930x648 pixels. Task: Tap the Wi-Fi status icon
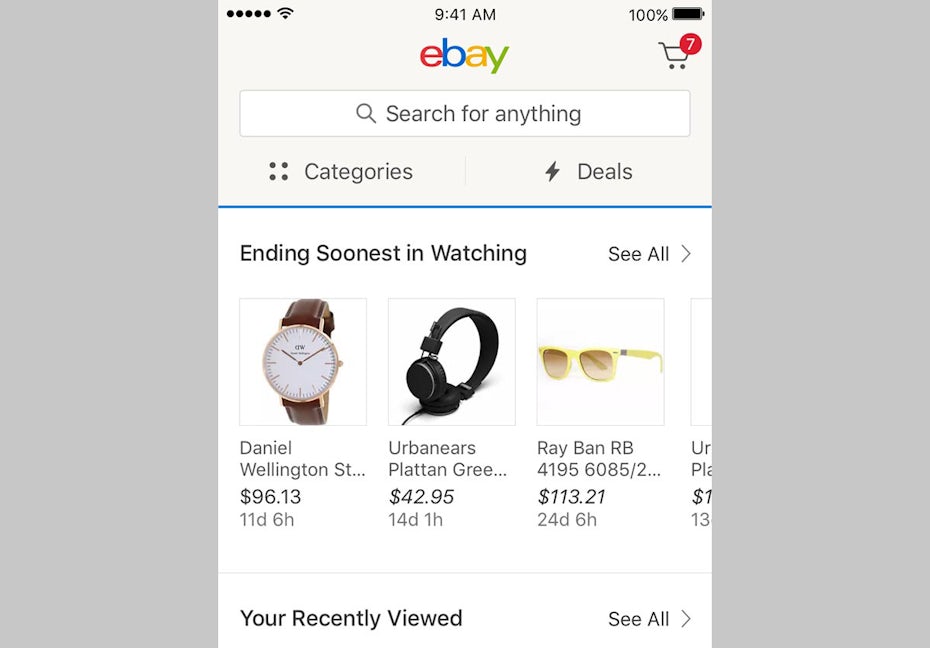(286, 14)
